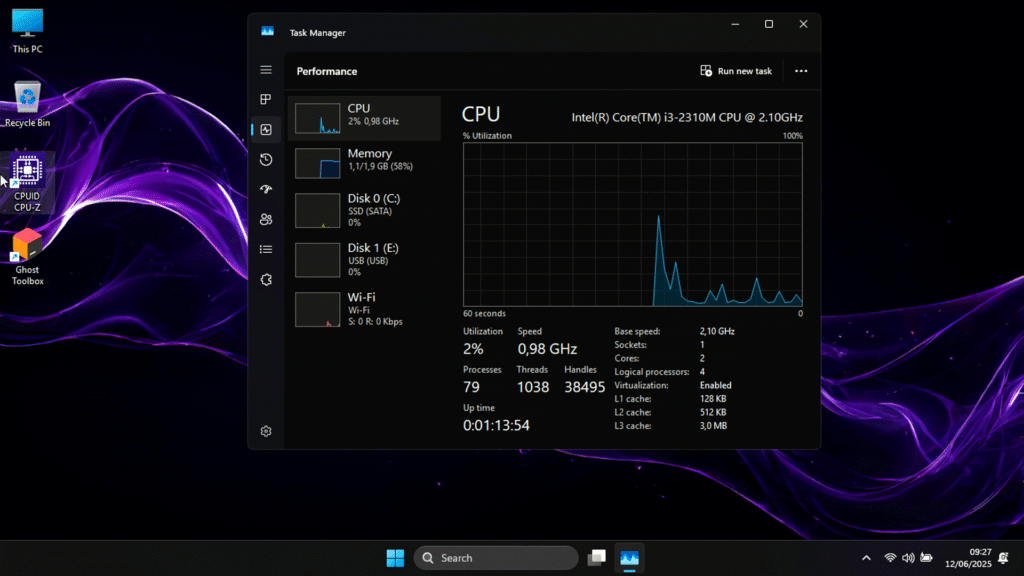1024x576 pixels.
Task: Select the Performance page icon in sidebar
Action: [x=266, y=129]
